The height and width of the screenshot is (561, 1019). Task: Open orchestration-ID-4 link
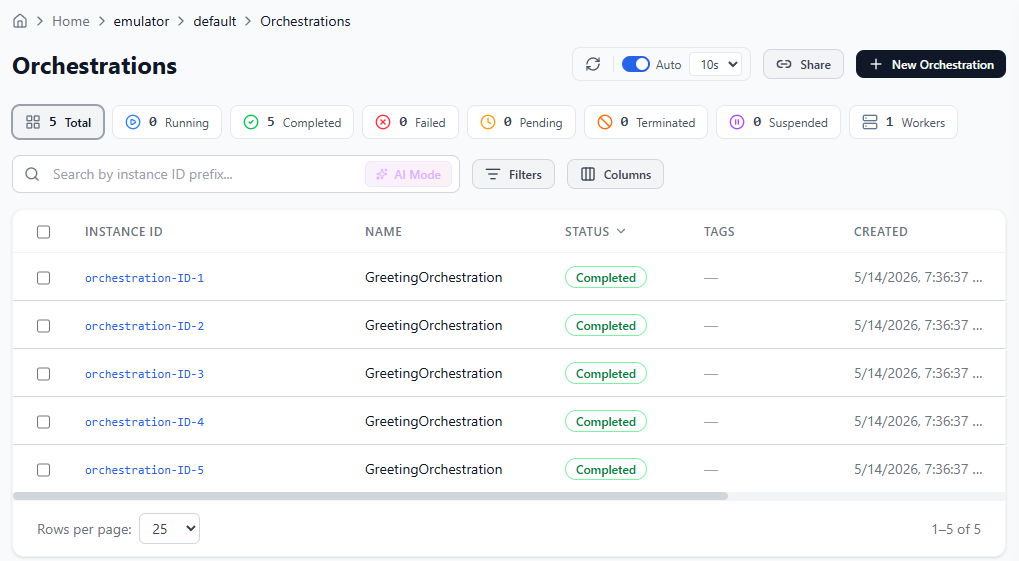click(144, 423)
